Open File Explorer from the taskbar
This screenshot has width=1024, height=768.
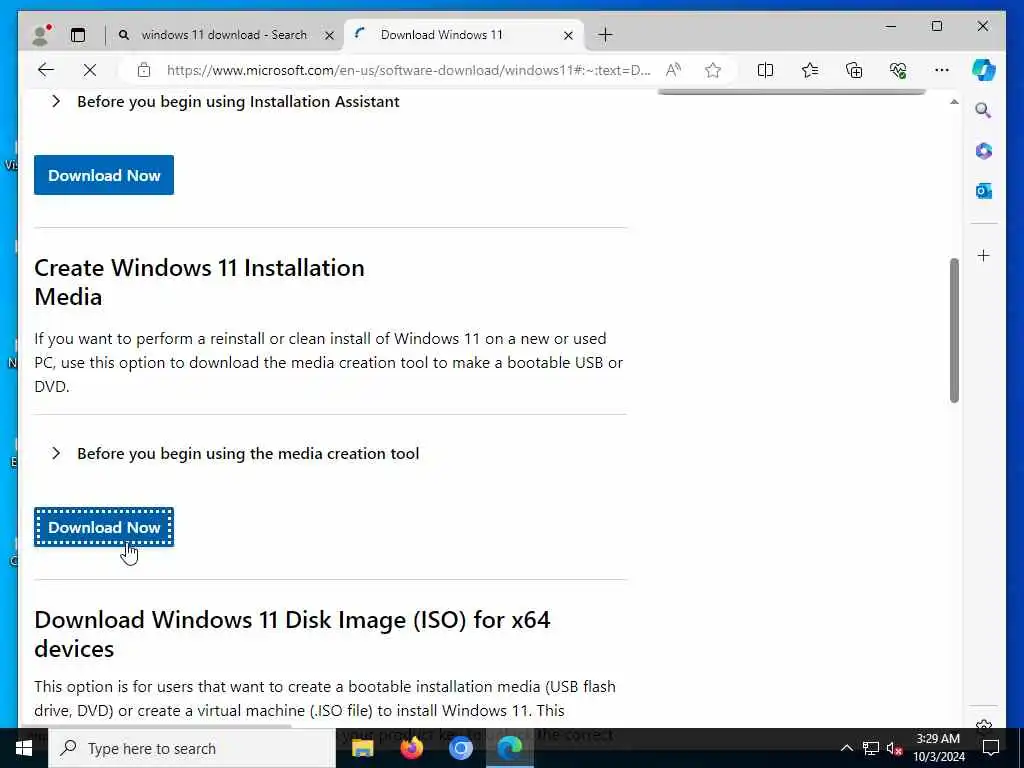(x=362, y=748)
